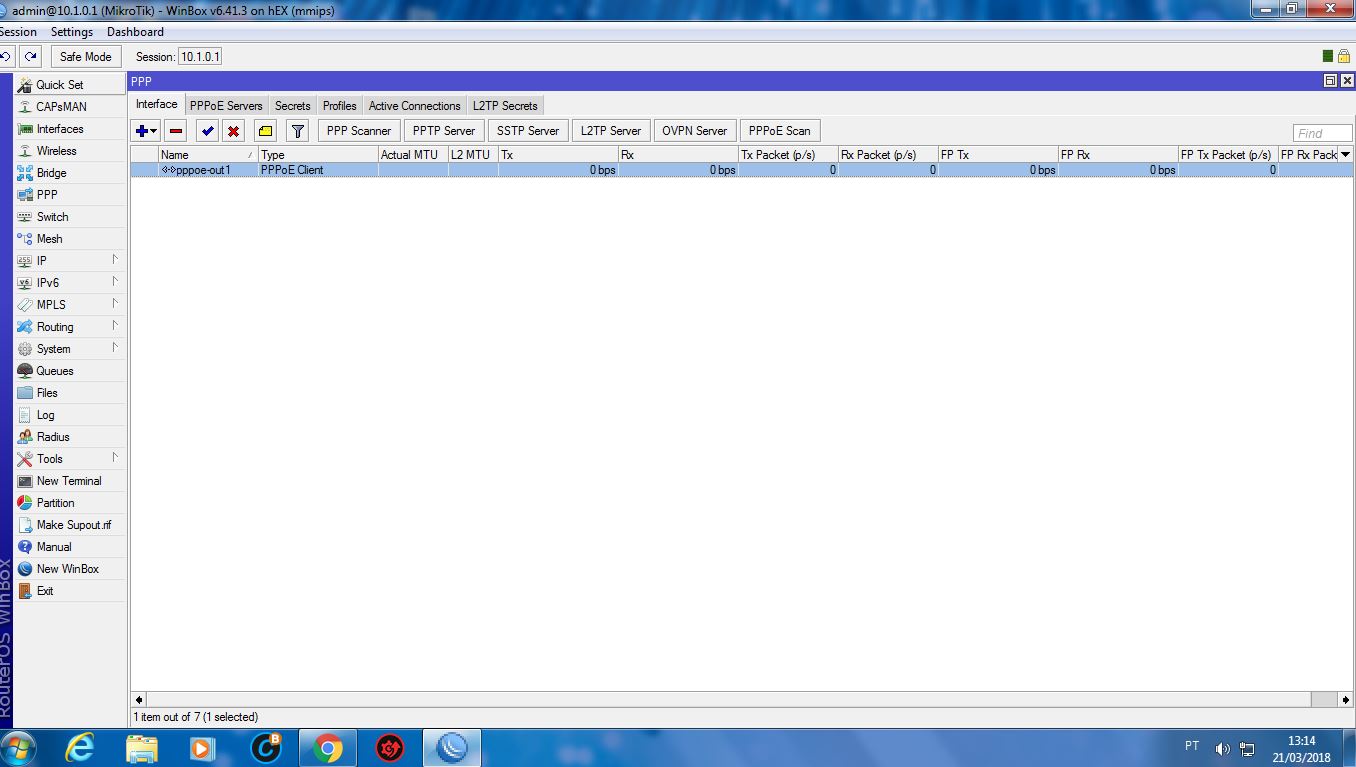Click the Session address field

[x=200, y=57]
